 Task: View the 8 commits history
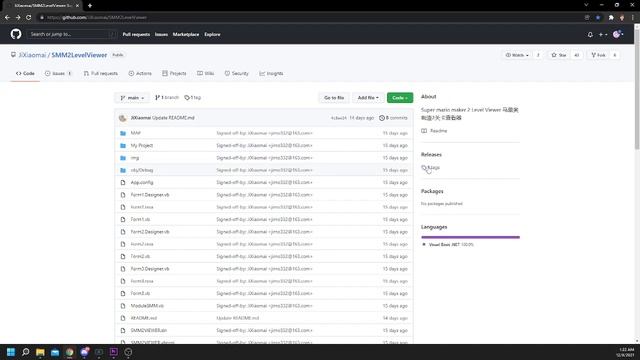tap(393, 118)
